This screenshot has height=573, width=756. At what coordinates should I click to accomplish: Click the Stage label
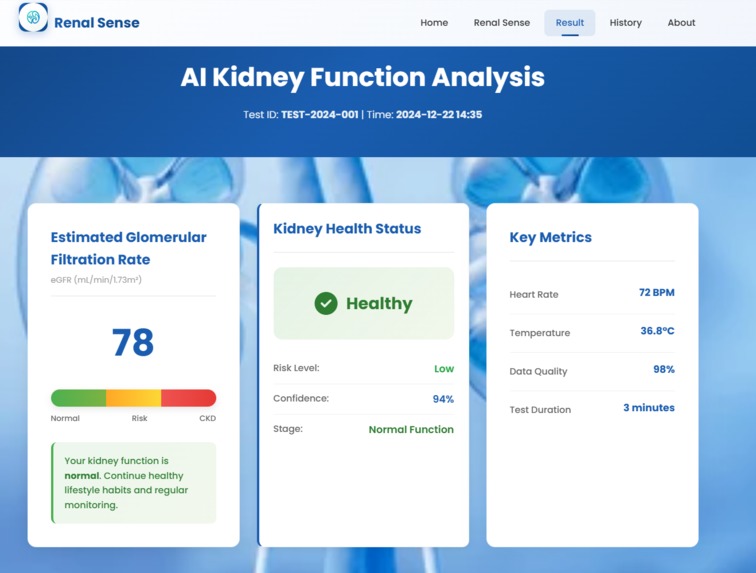(288, 429)
